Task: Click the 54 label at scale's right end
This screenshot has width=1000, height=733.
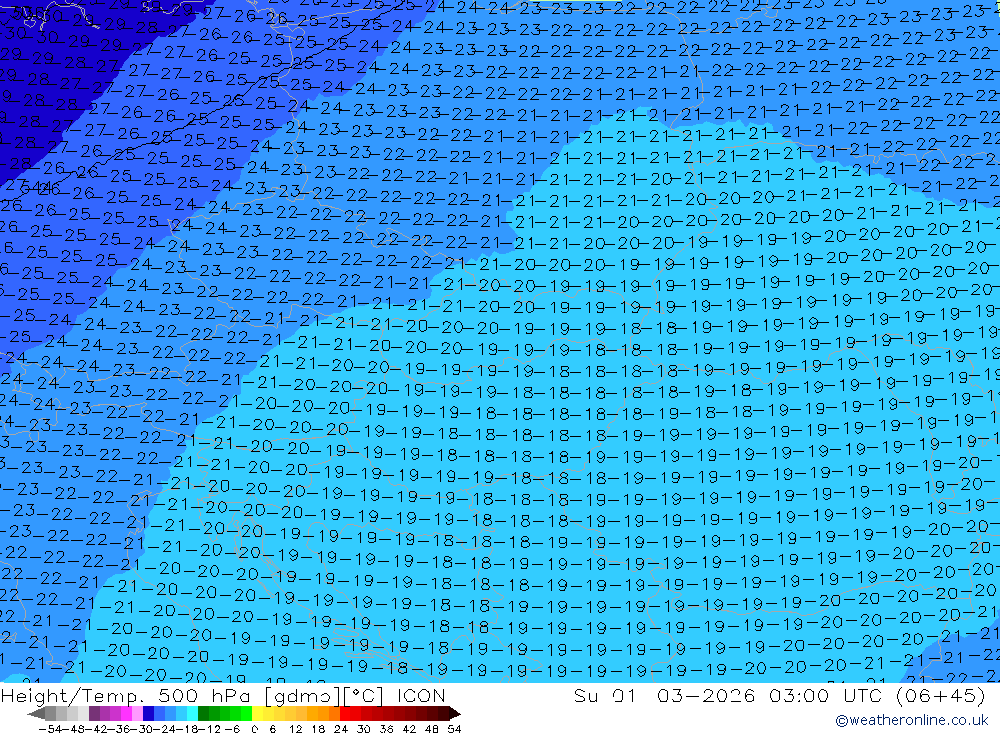Action: pos(455,729)
